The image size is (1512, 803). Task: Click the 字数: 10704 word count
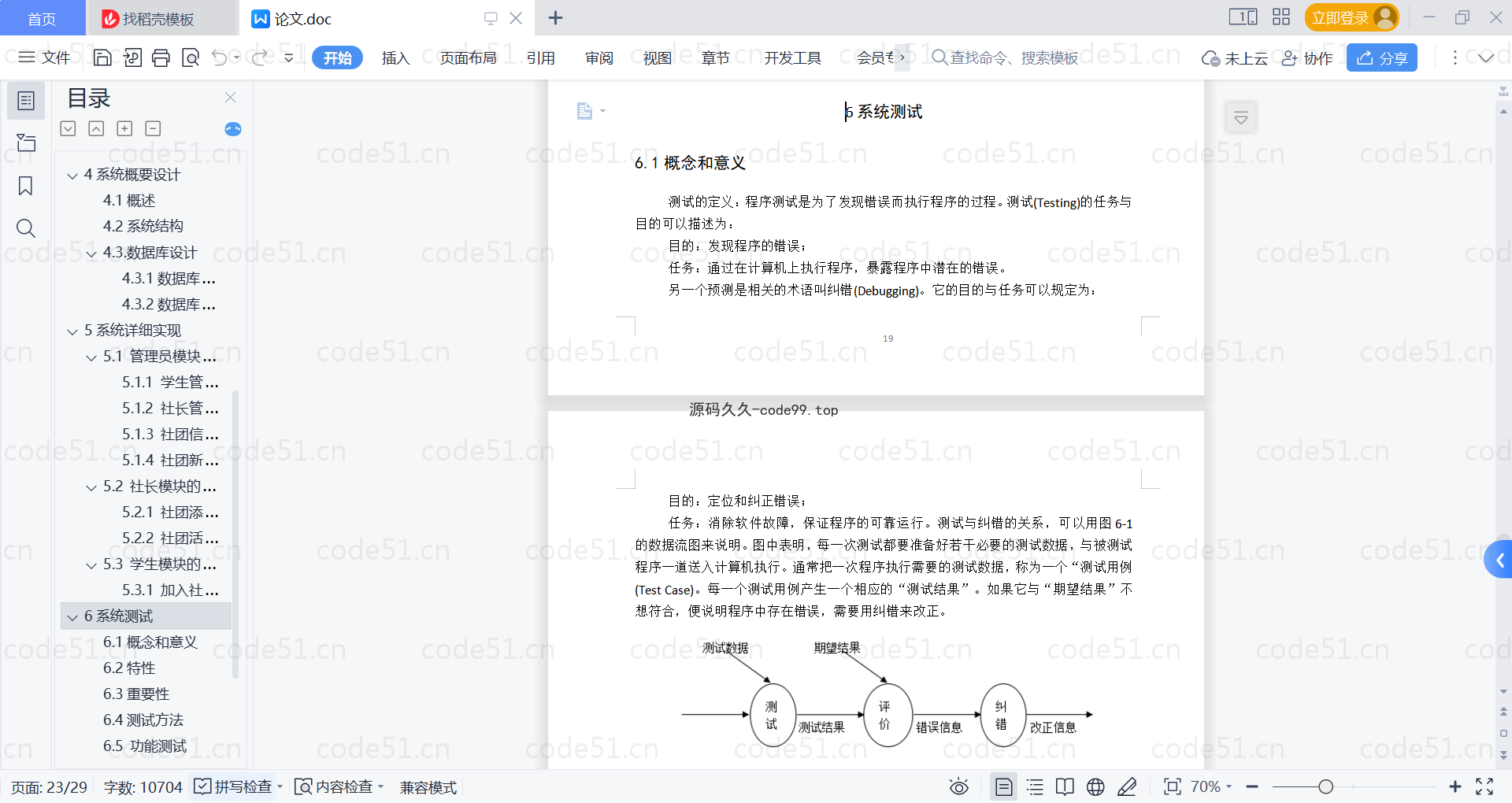click(143, 787)
